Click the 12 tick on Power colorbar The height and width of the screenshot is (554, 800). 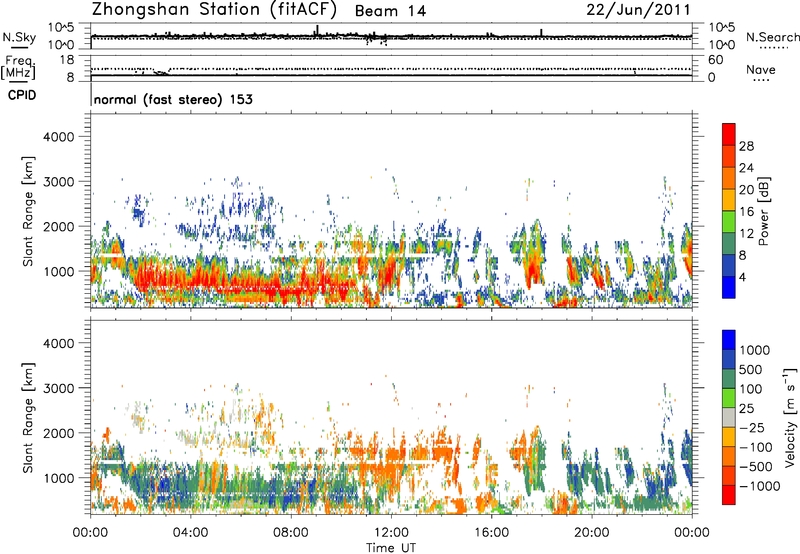click(746, 234)
